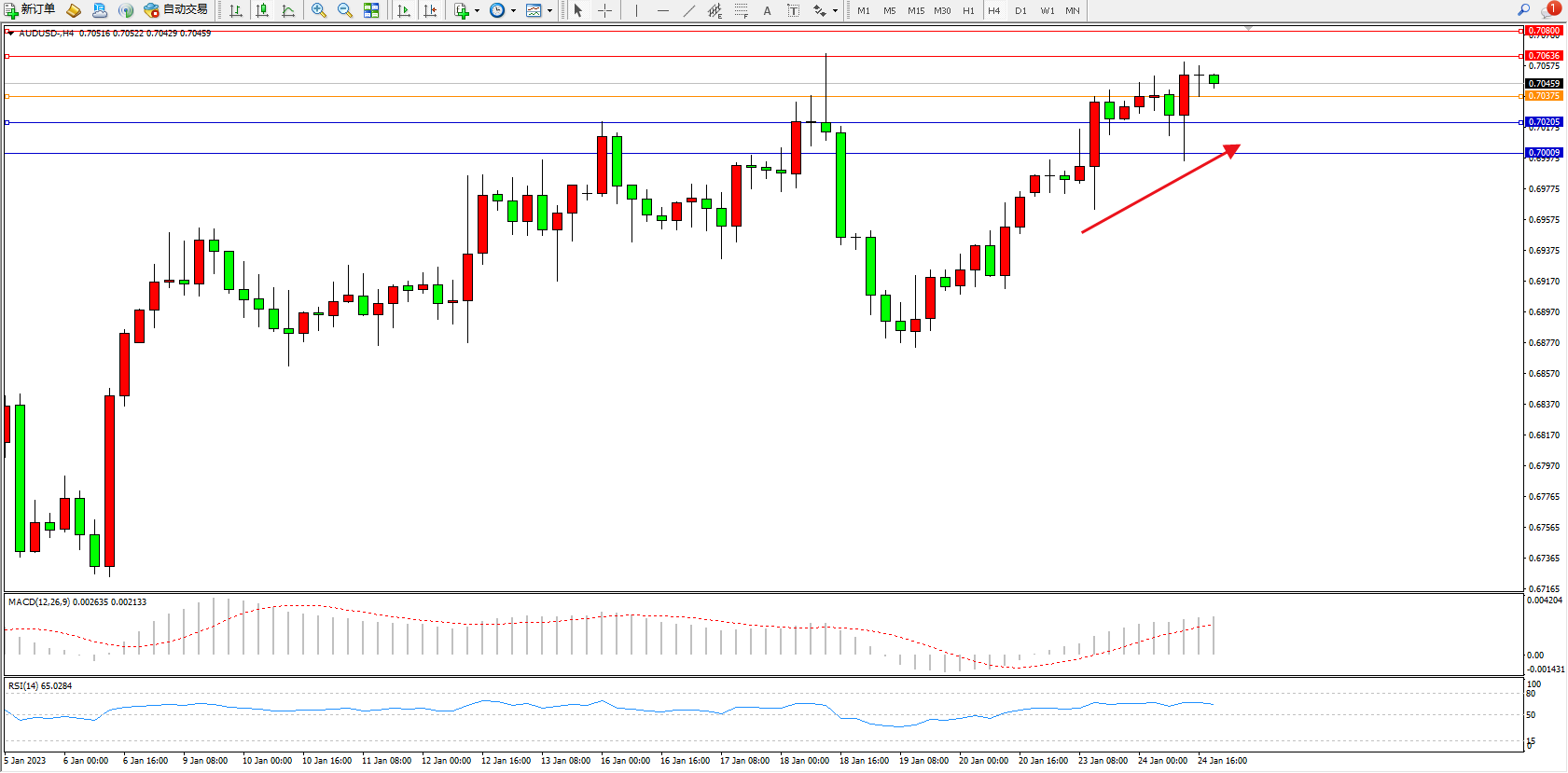Switch chart to bar chart mode
Viewport: 1568px width, 773px height.
(236, 10)
